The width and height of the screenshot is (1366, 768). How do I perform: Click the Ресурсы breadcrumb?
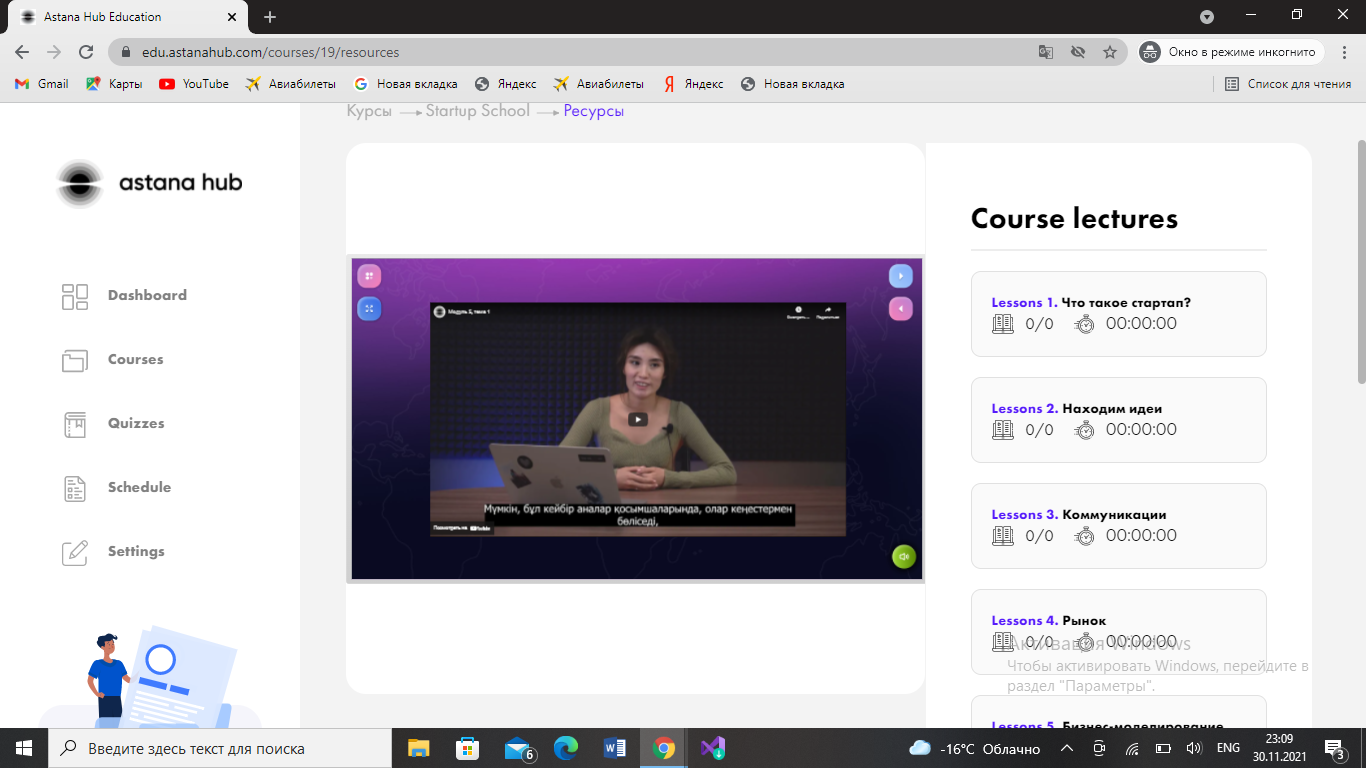point(594,111)
